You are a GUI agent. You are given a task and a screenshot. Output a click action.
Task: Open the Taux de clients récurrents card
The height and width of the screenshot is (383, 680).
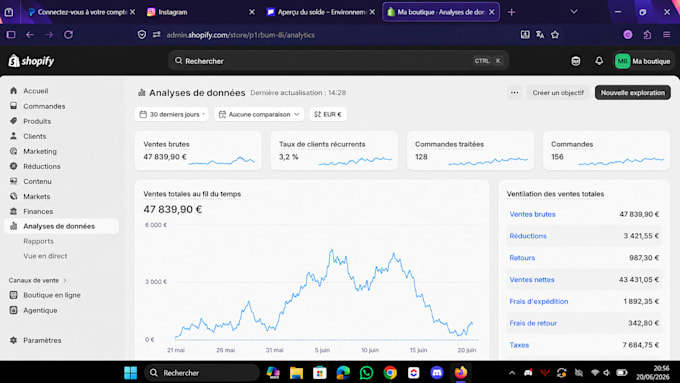click(x=334, y=151)
